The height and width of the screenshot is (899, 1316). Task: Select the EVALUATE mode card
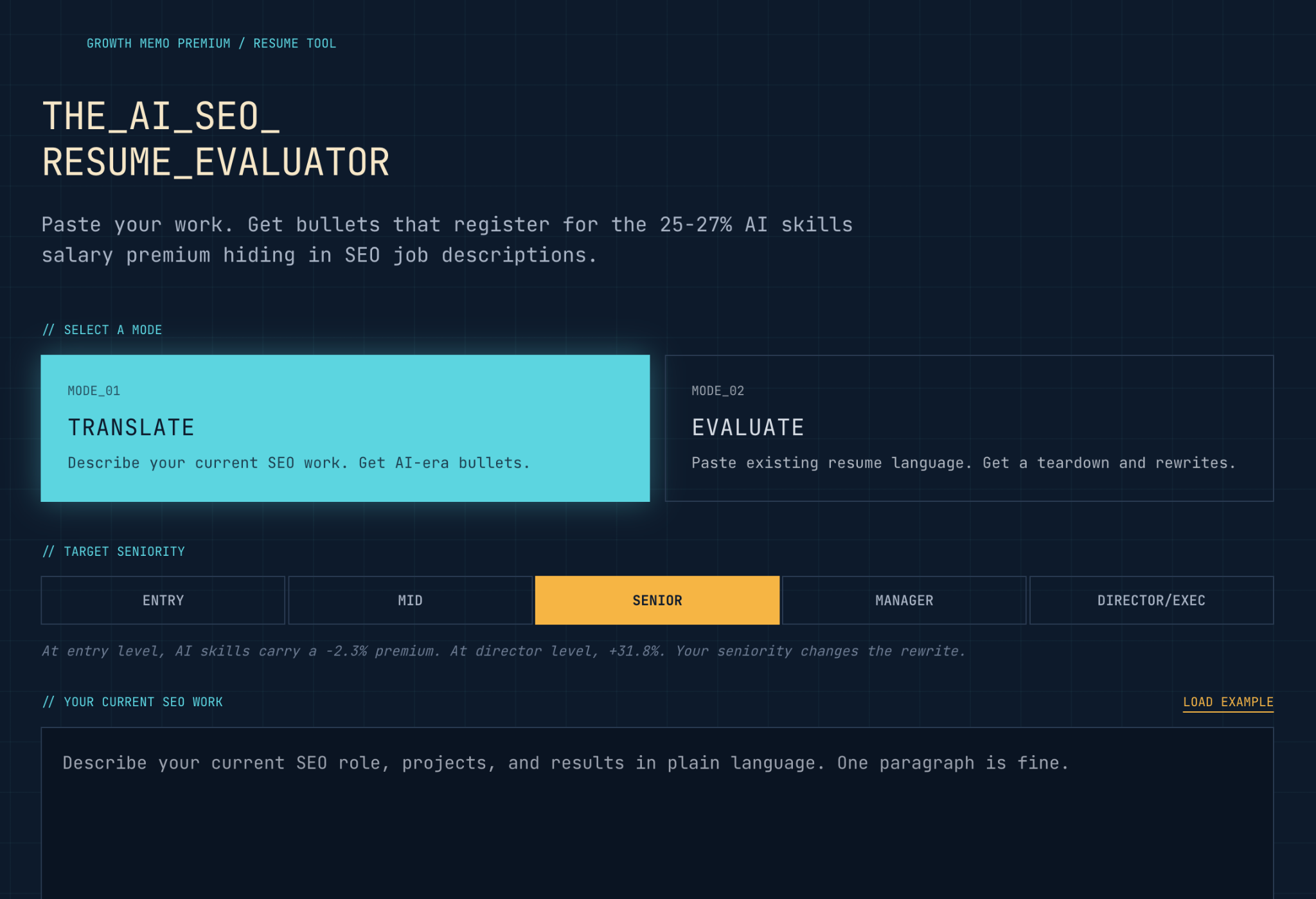(x=969, y=428)
